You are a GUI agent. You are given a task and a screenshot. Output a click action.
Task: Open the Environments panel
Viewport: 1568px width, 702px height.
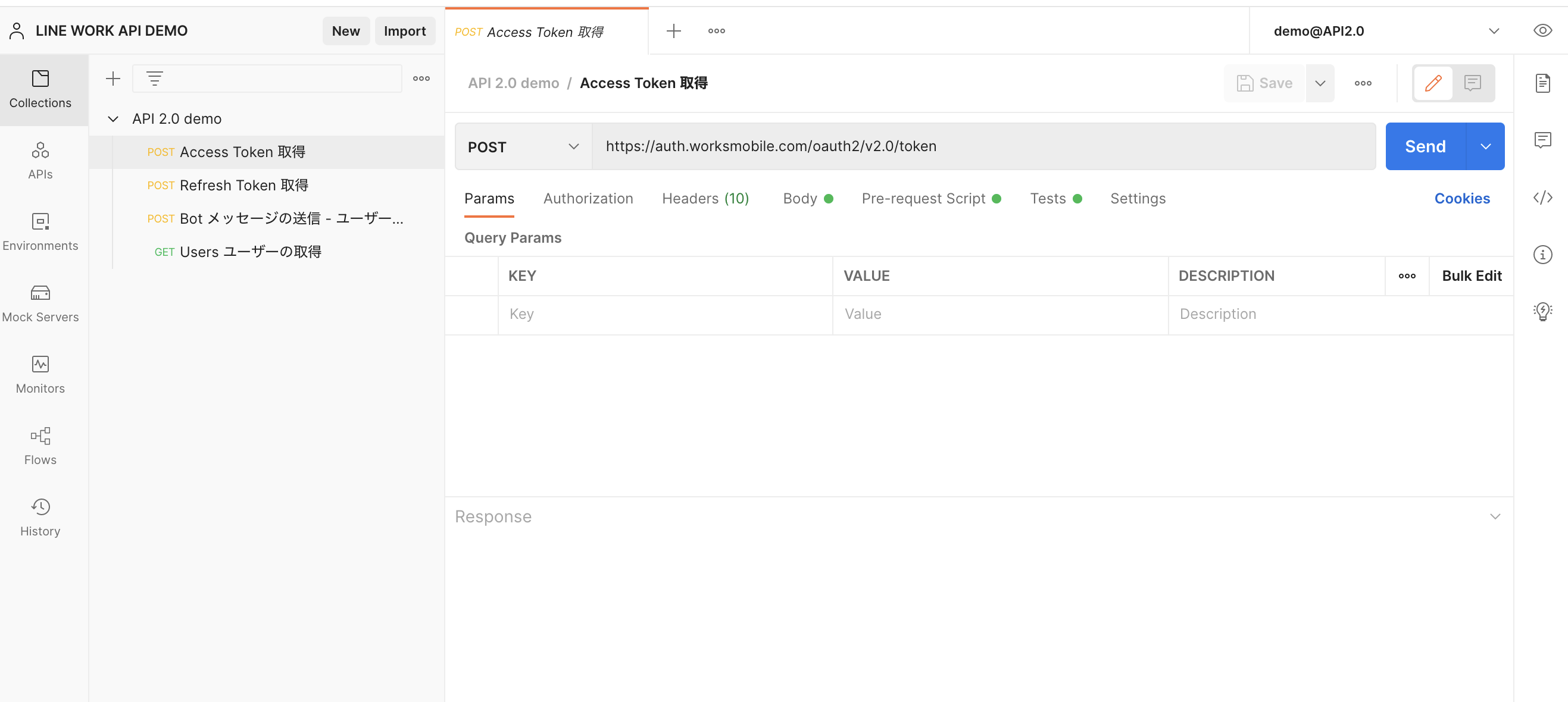pos(40,231)
